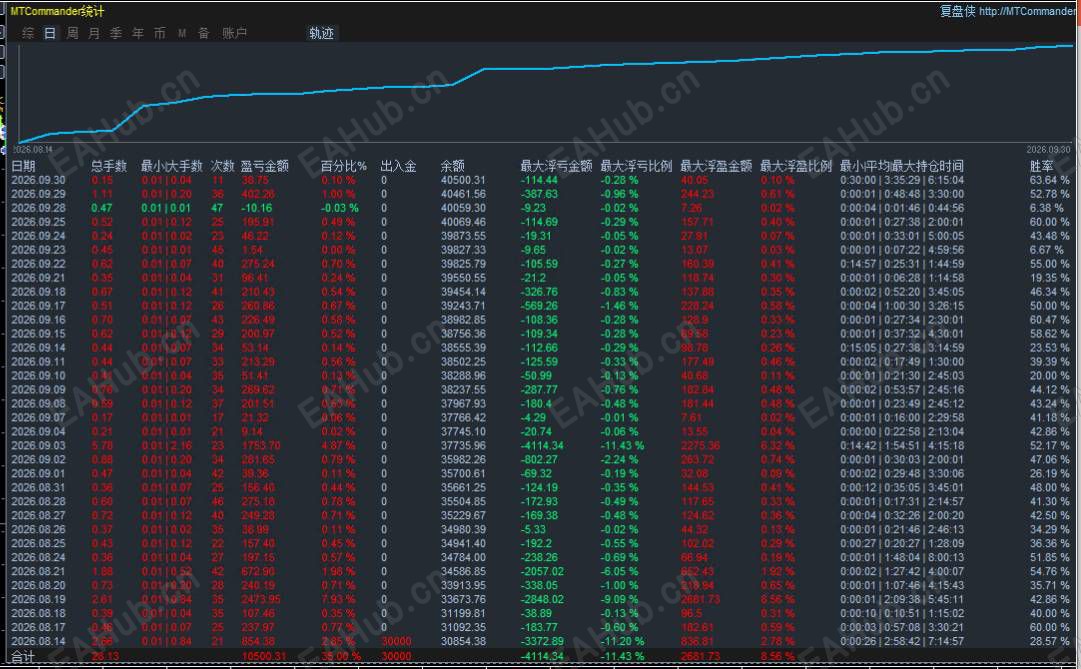Open the 周 weekly tab
The height and width of the screenshot is (669, 1081).
point(72,33)
